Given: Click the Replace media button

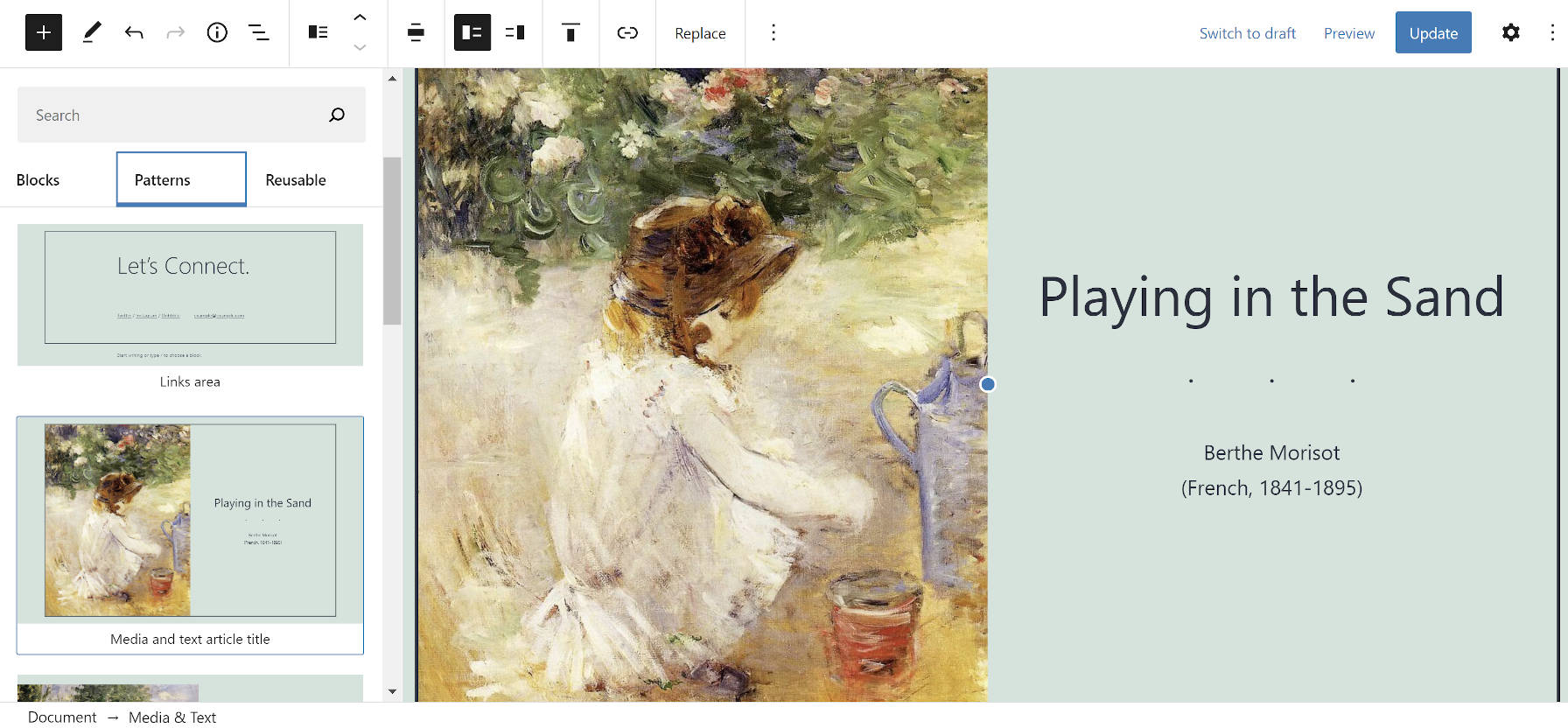Looking at the screenshot, I should 700,33.
